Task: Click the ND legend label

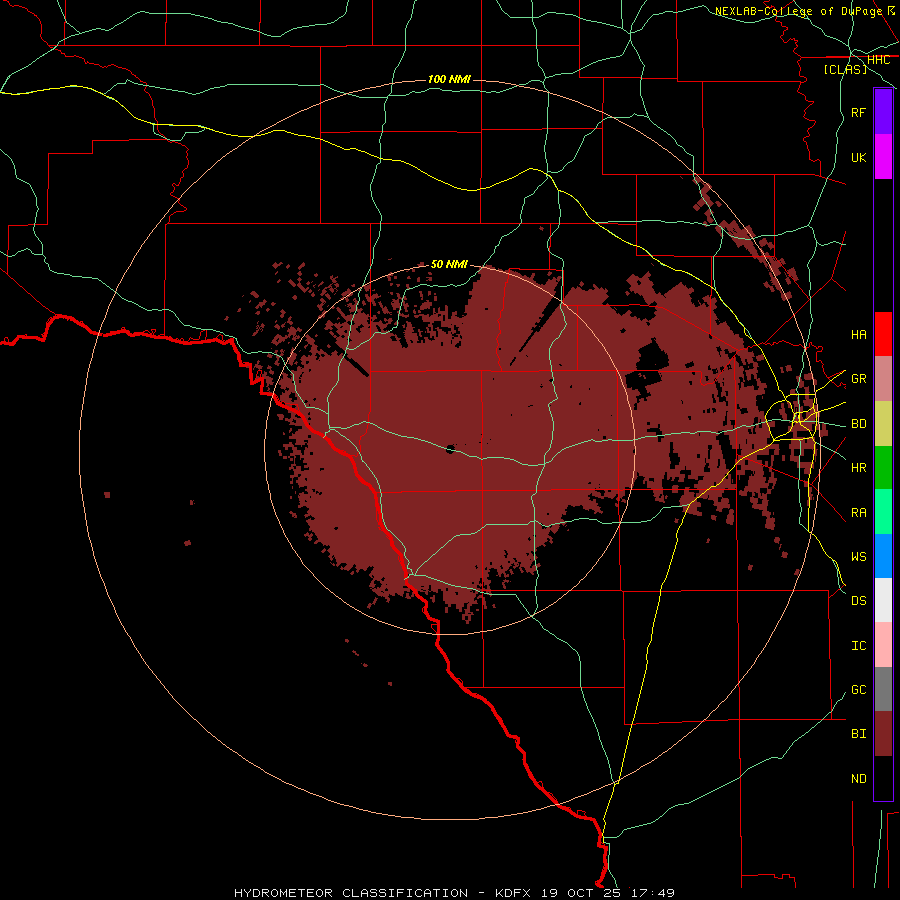Action: (x=858, y=779)
